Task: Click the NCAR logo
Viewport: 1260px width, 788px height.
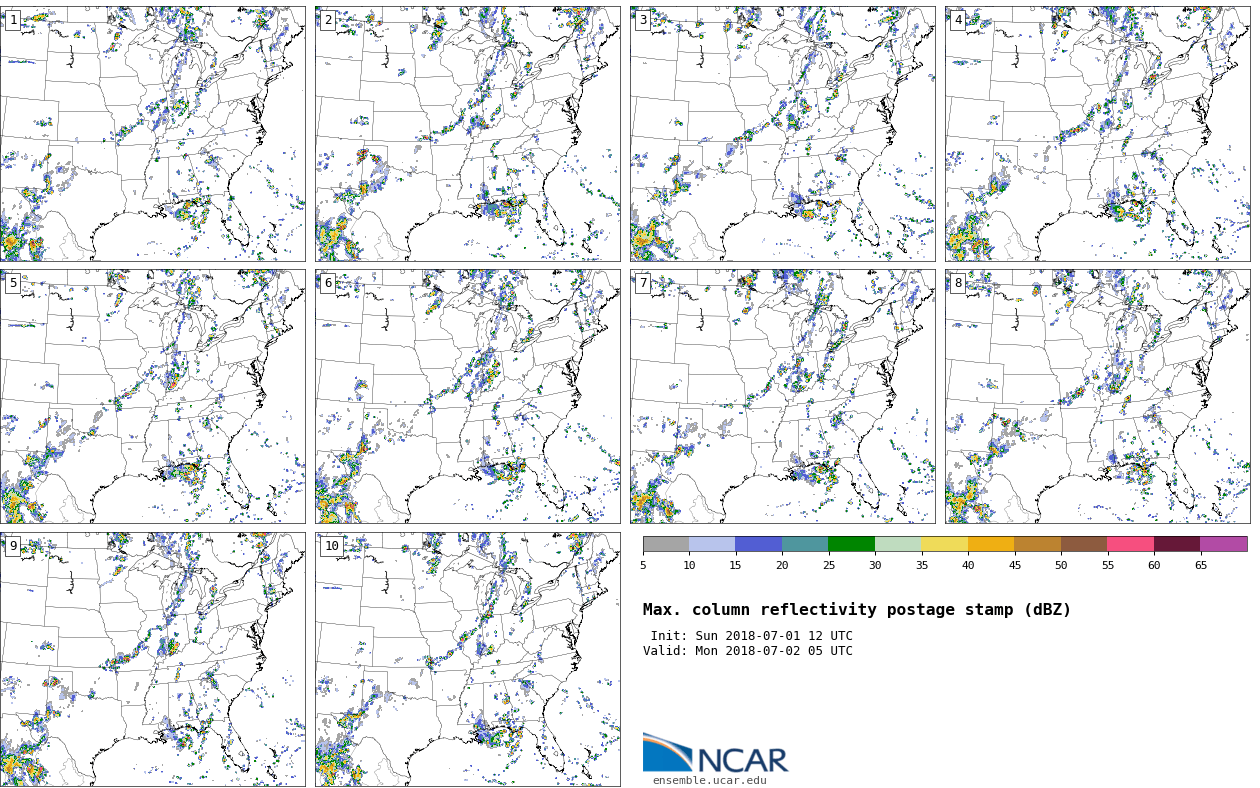Action: point(715,754)
